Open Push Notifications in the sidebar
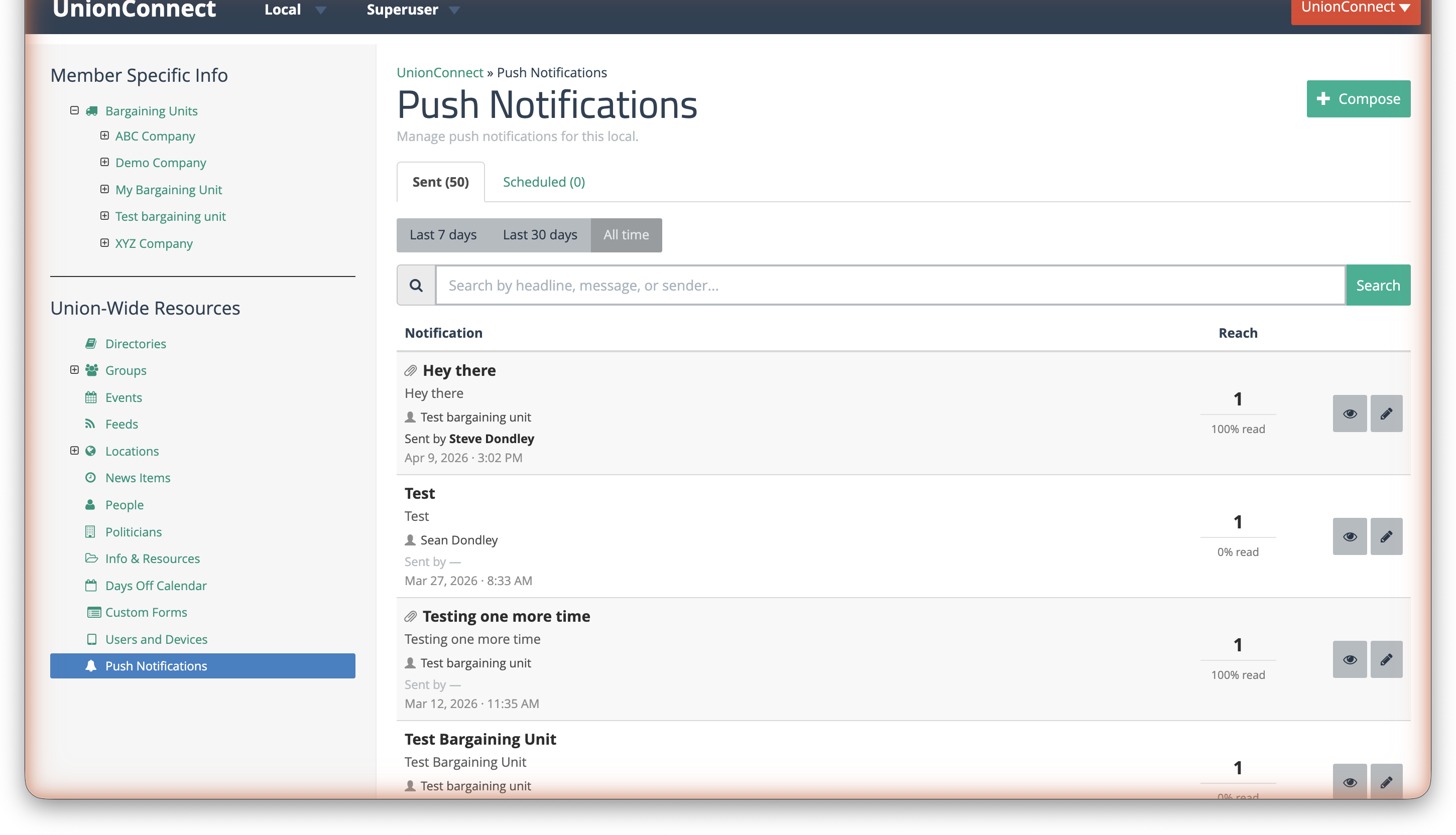This screenshot has width=1456, height=835. coord(202,666)
